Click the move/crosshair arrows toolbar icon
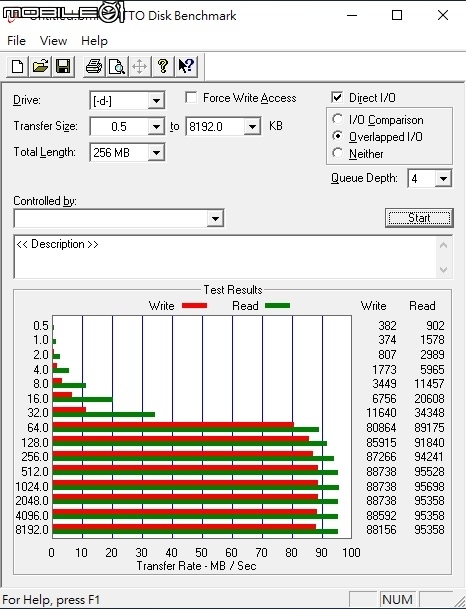Image resolution: width=466 pixels, height=609 pixels. coord(139,66)
